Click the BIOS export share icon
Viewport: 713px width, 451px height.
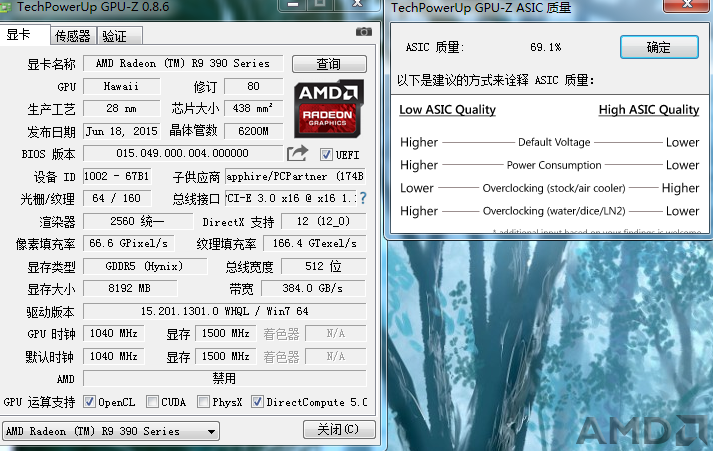(297, 153)
